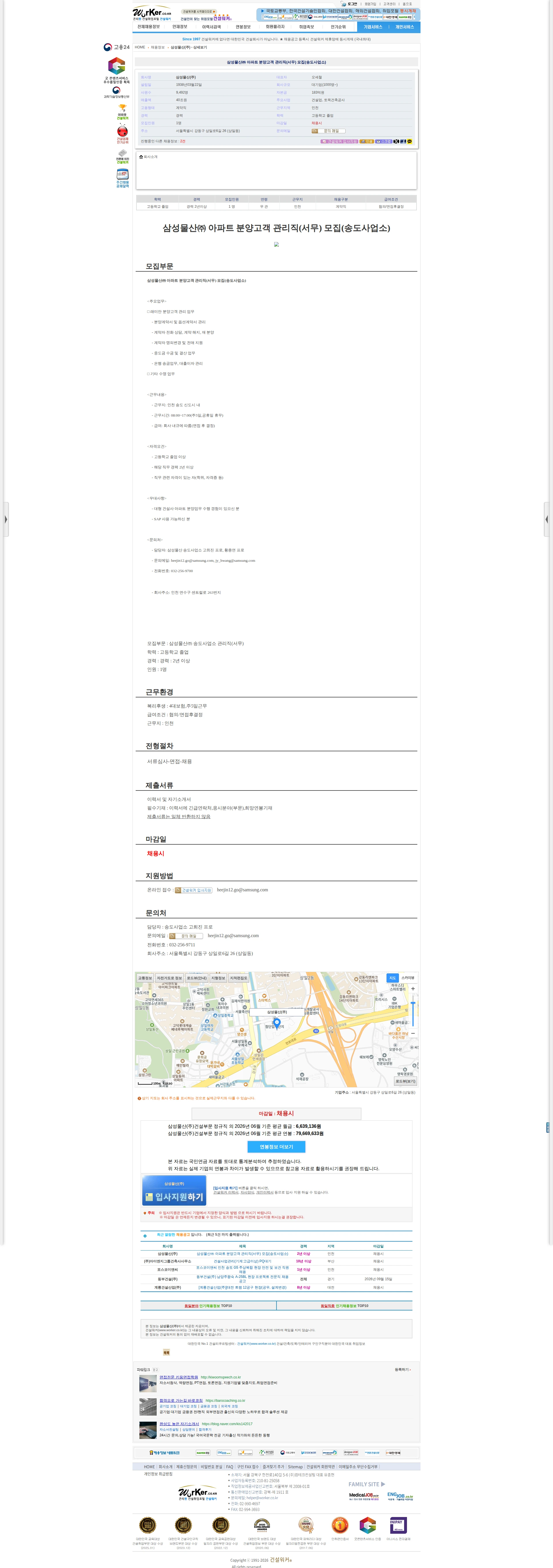
Task: Select 기업서비스 tab
Action: (x=373, y=27)
